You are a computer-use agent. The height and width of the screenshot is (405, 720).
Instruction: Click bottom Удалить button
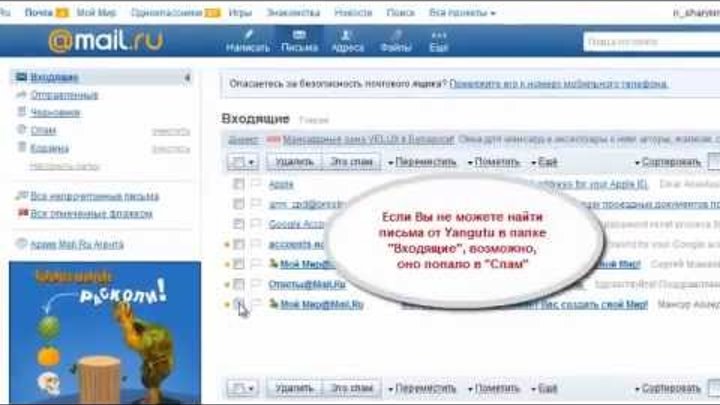pyautogui.click(x=294, y=388)
